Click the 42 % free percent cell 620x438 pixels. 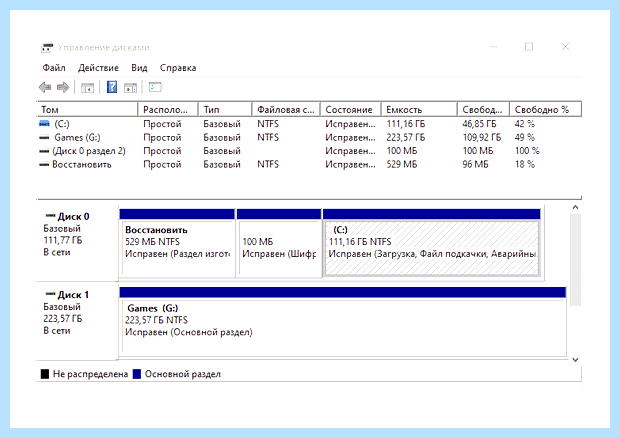click(525, 124)
